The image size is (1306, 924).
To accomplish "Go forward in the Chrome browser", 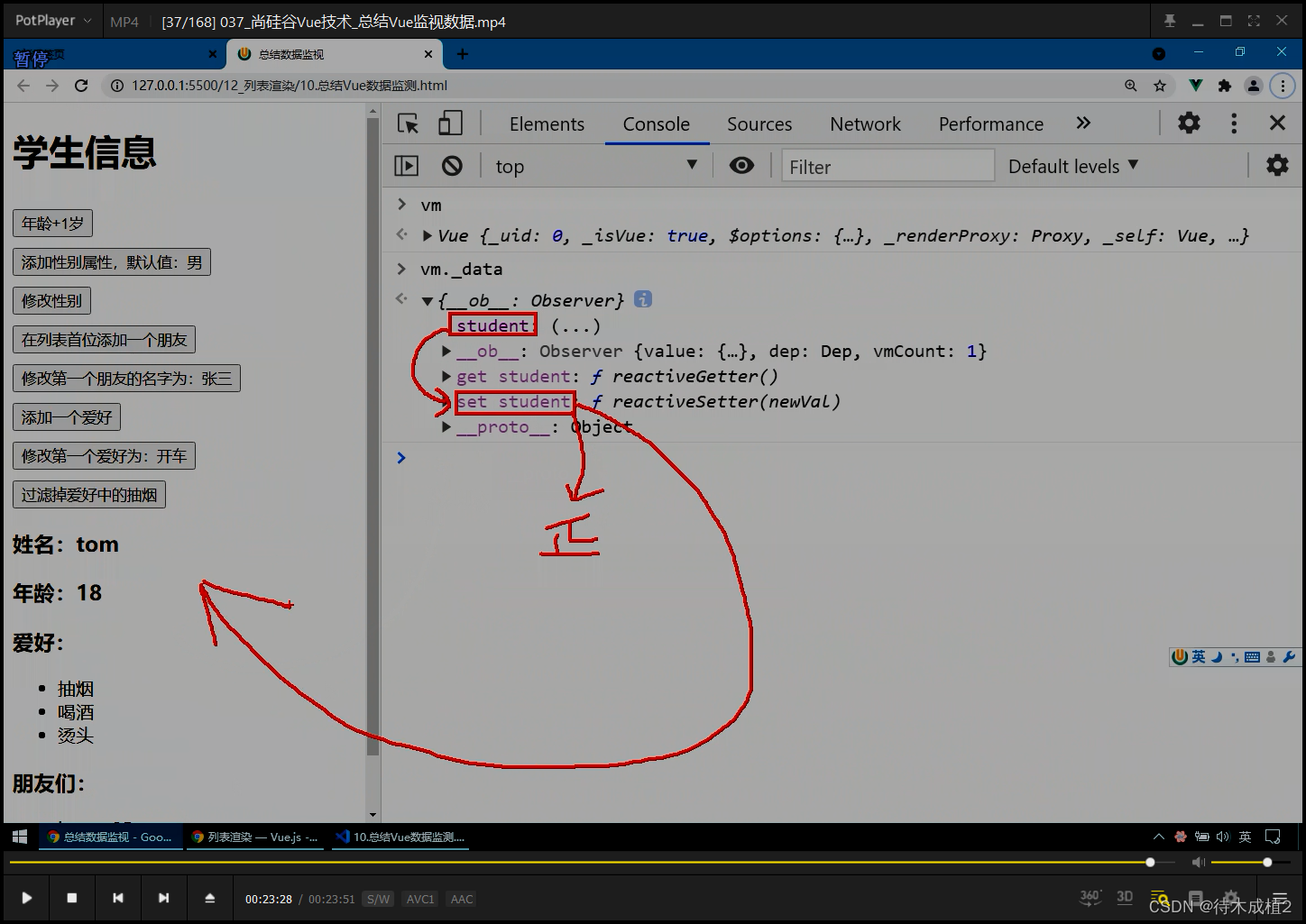I will 52,86.
